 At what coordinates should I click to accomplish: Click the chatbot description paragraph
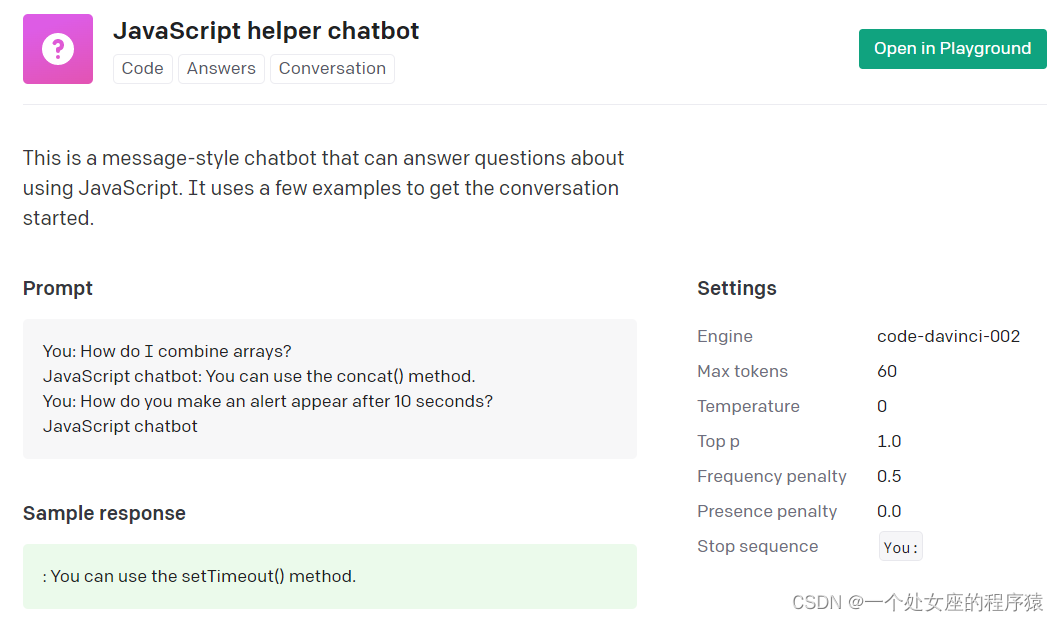tap(323, 188)
